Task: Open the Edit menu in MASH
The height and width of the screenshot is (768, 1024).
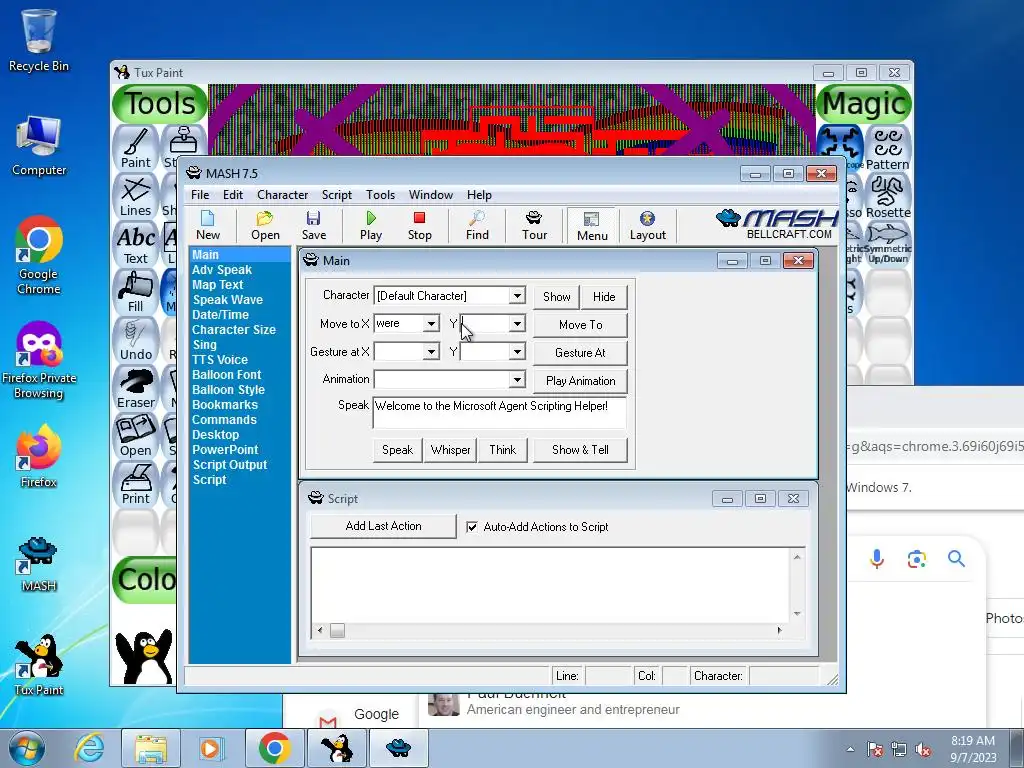Action: (232, 195)
